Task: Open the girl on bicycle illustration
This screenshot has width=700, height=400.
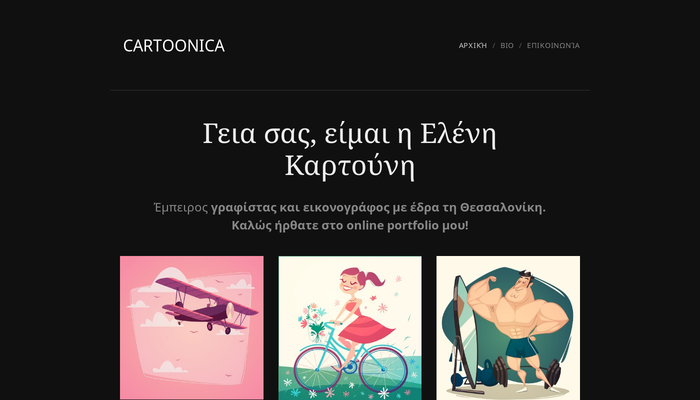Action: click(350, 328)
